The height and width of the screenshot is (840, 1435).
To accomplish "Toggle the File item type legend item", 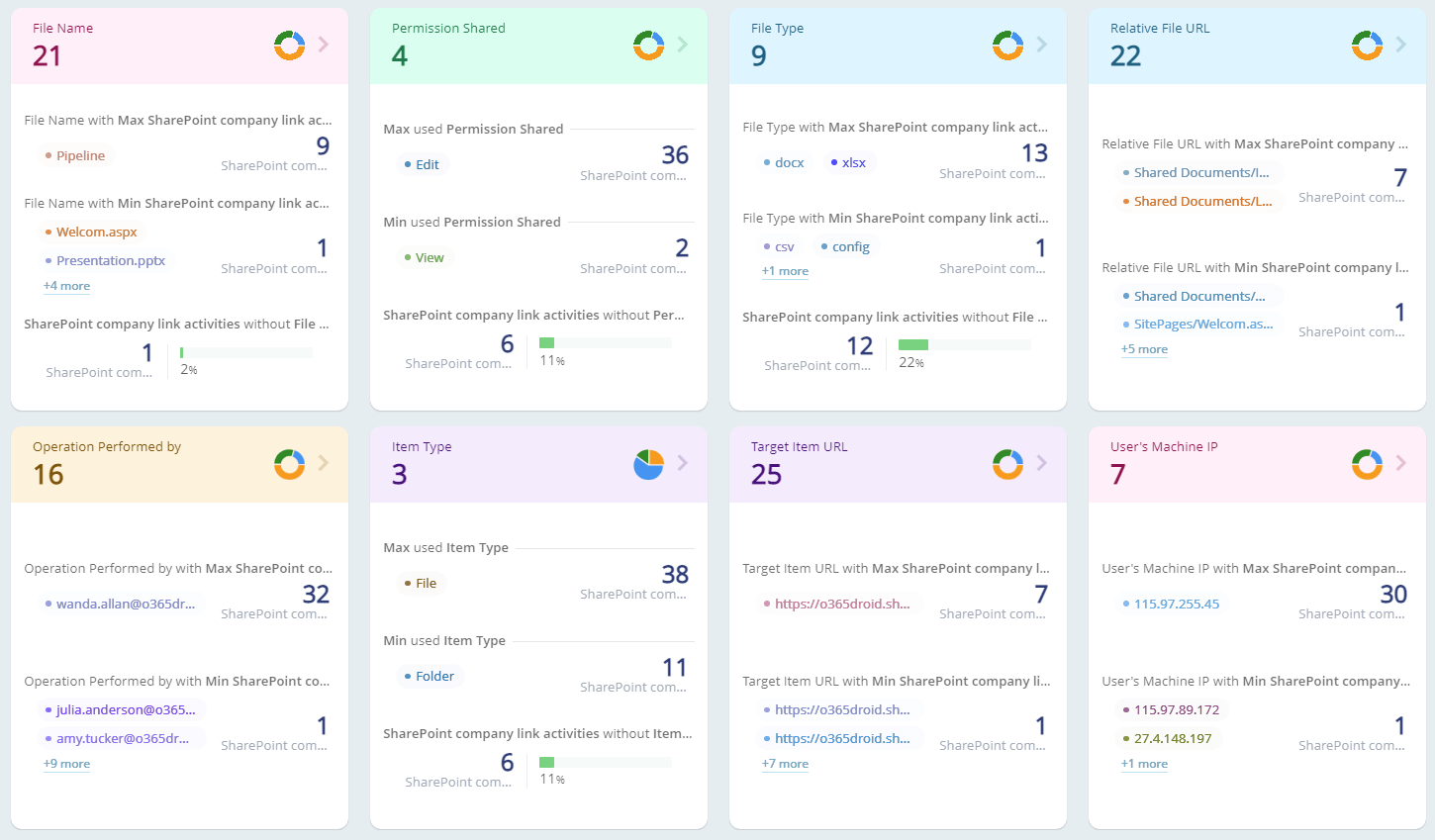I will pyautogui.click(x=421, y=583).
